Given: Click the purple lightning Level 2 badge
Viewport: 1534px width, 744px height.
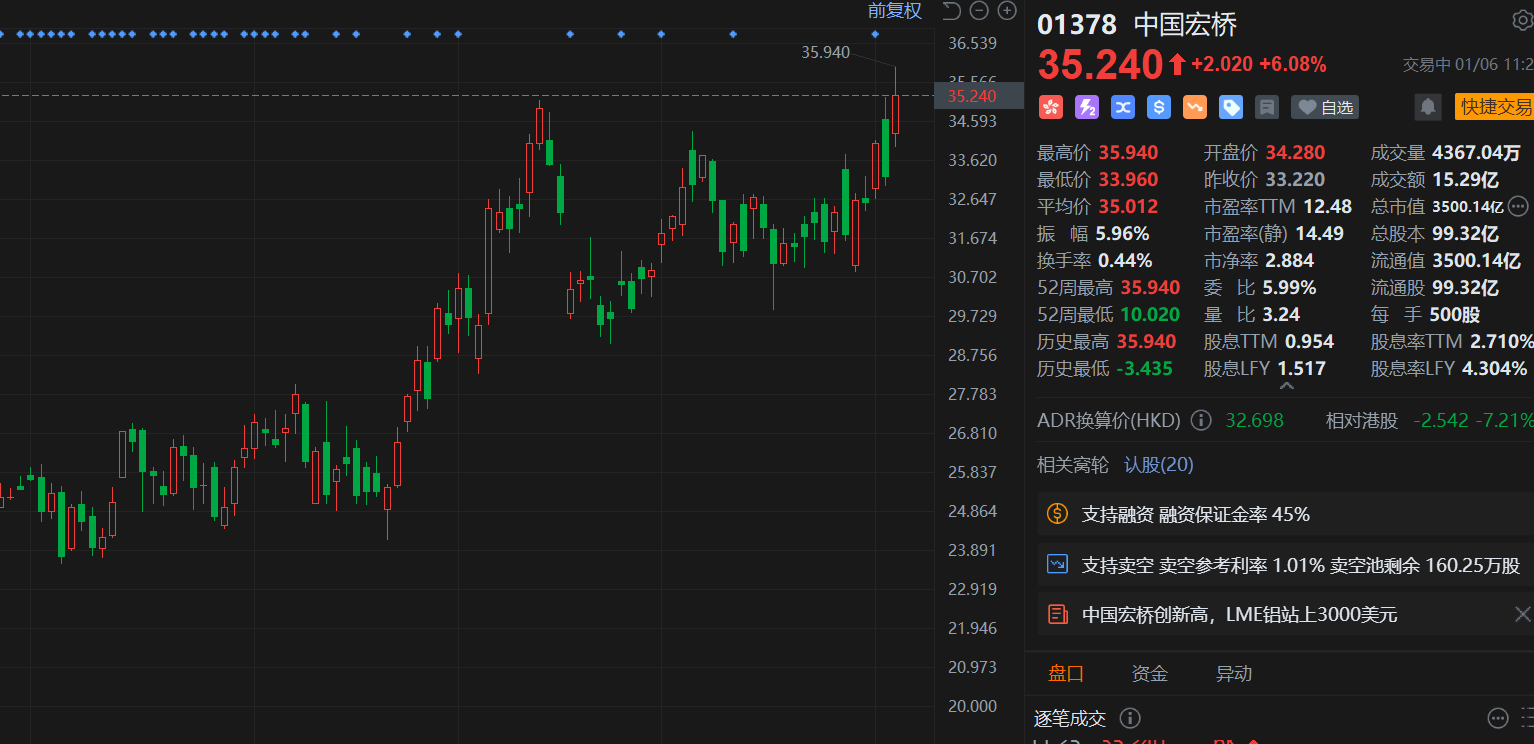Looking at the screenshot, I should point(1086,107).
